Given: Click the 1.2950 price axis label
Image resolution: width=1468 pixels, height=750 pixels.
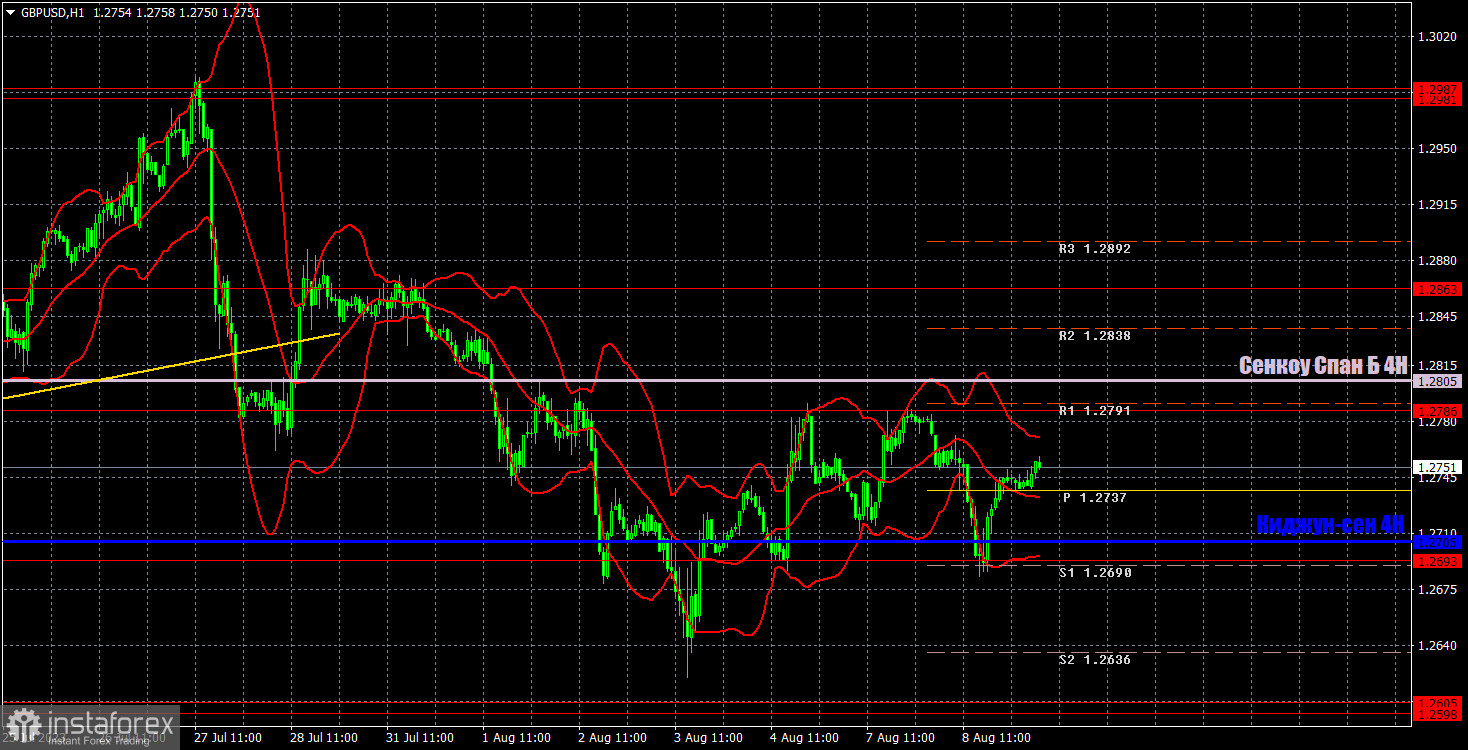Looking at the screenshot, I should 1436,149.
